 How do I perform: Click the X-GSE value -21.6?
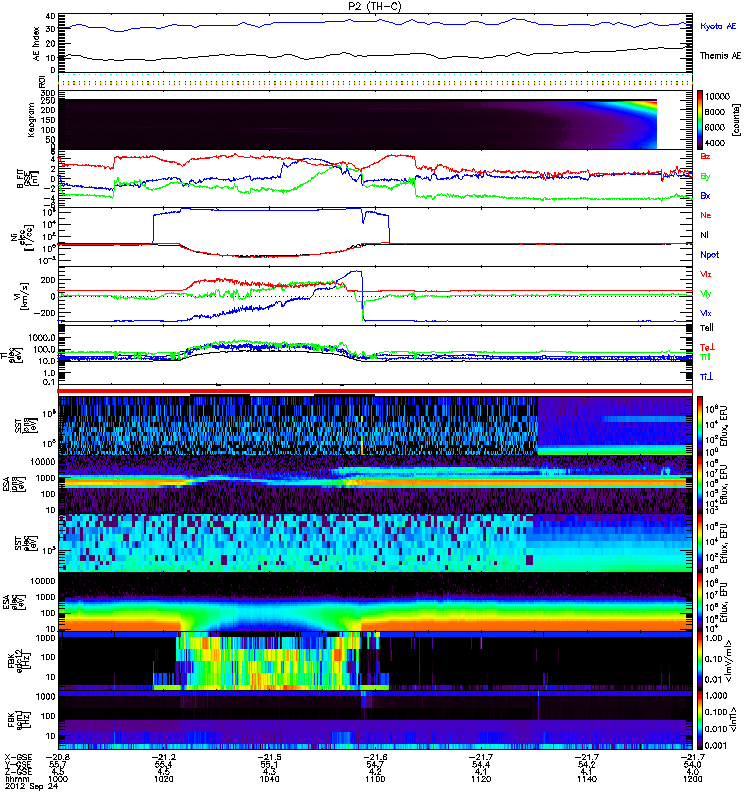(x=375, y=757)
